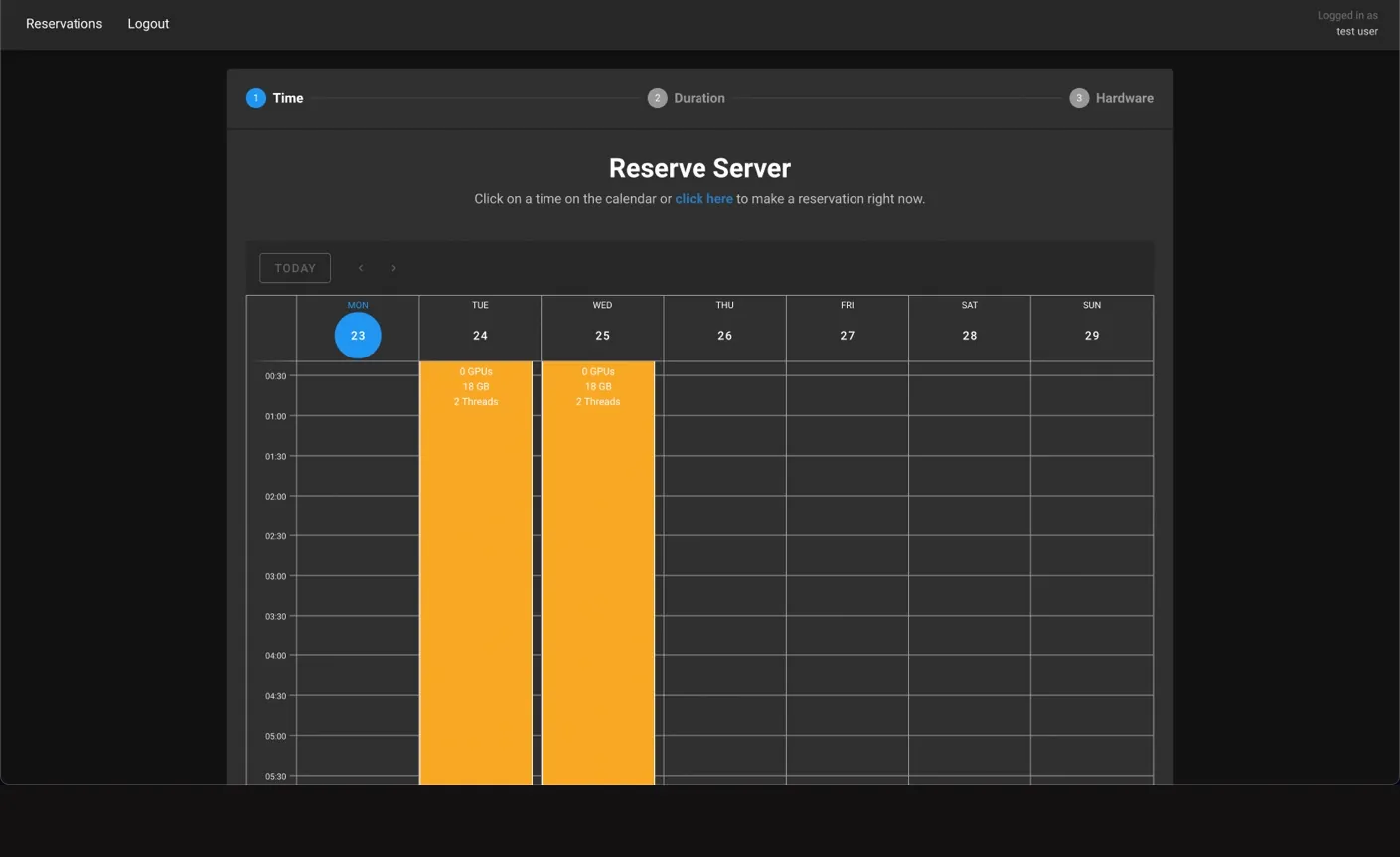Click the 00:30 time label

275,377
